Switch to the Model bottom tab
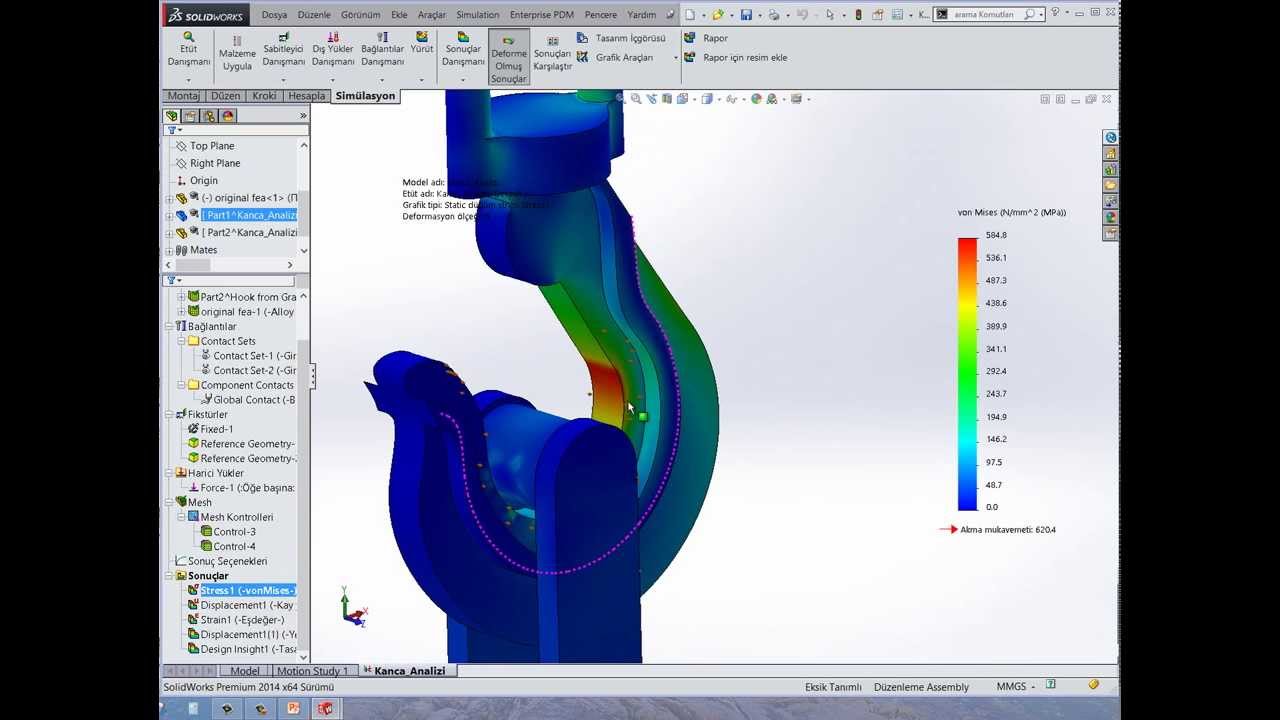The image size is (1280, 720). (245, 671)
